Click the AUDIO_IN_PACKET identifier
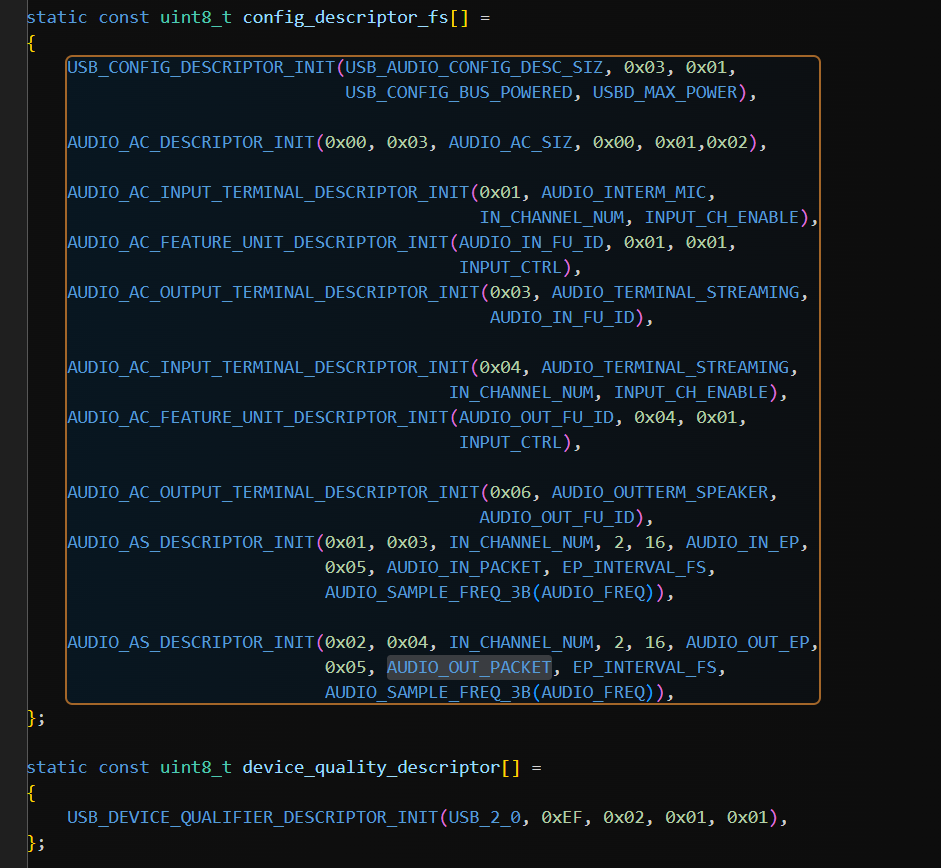The width and height of the screenshot is (941, 868). pyautogui.click(x=464, y=567)
